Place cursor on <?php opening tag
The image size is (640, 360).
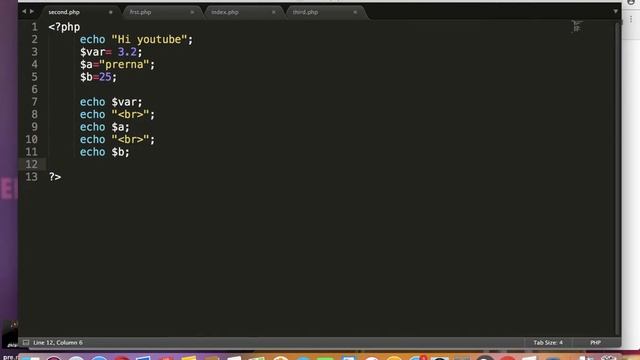tap(64, 27)
